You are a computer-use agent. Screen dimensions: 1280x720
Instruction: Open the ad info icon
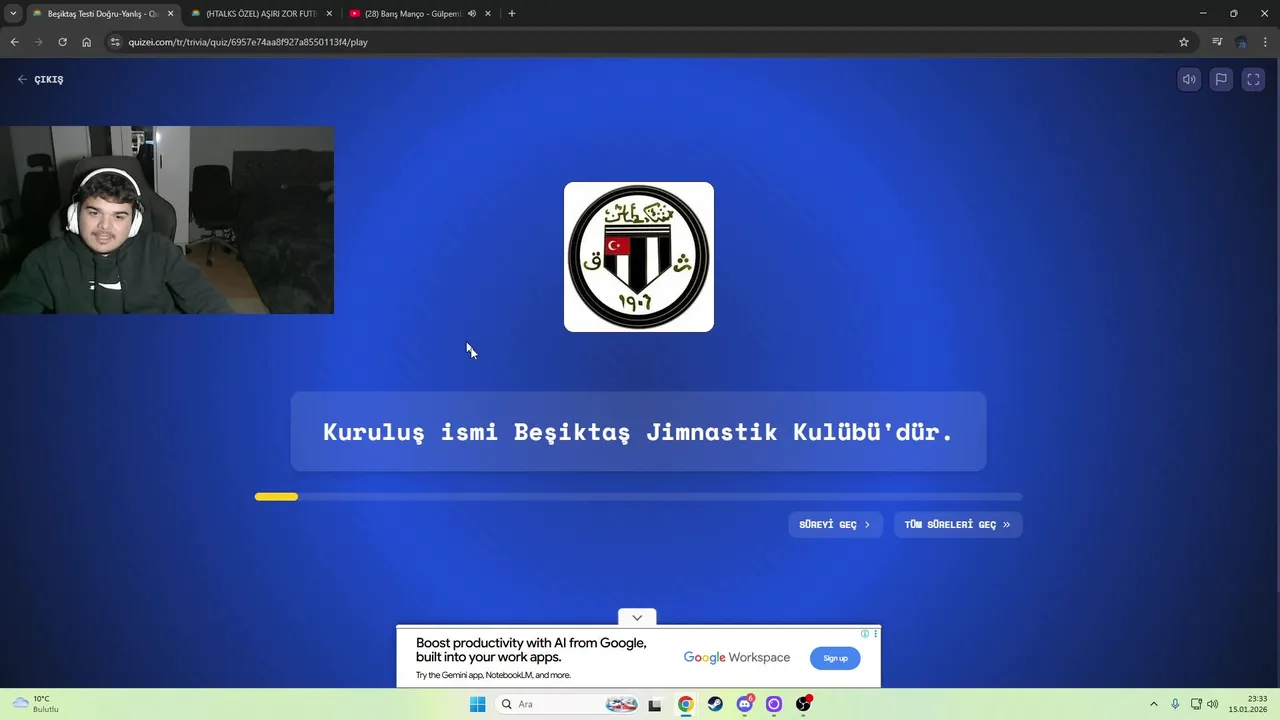[865, 633]
